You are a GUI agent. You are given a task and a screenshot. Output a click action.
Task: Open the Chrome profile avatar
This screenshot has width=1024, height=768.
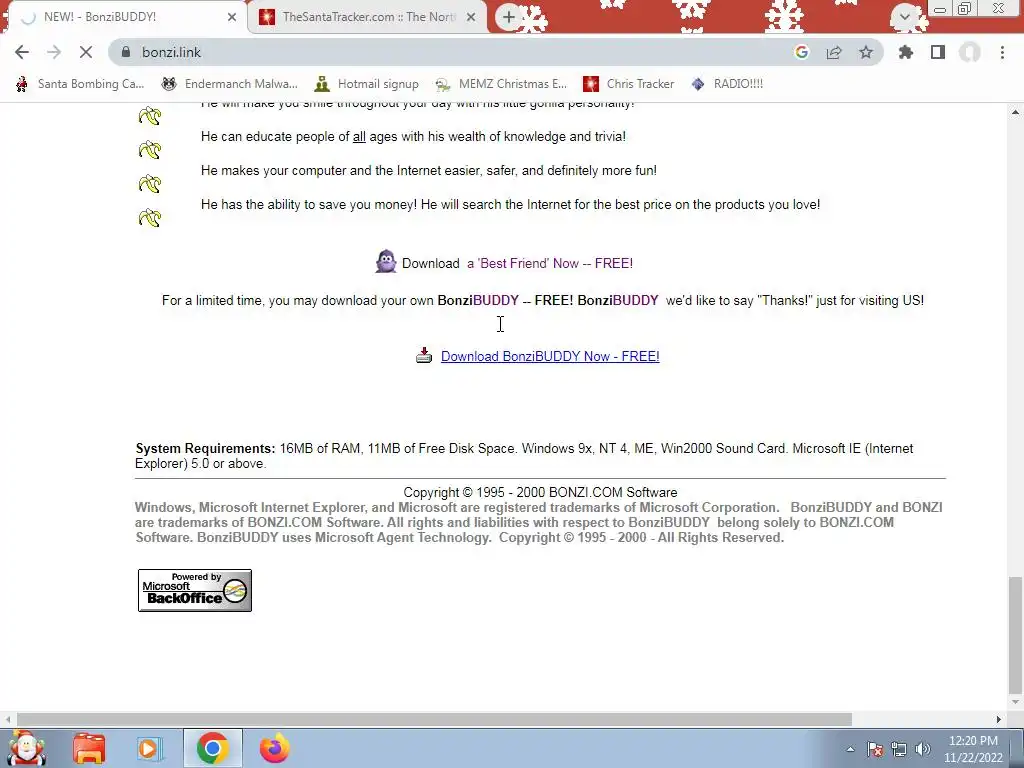[970, 52]
